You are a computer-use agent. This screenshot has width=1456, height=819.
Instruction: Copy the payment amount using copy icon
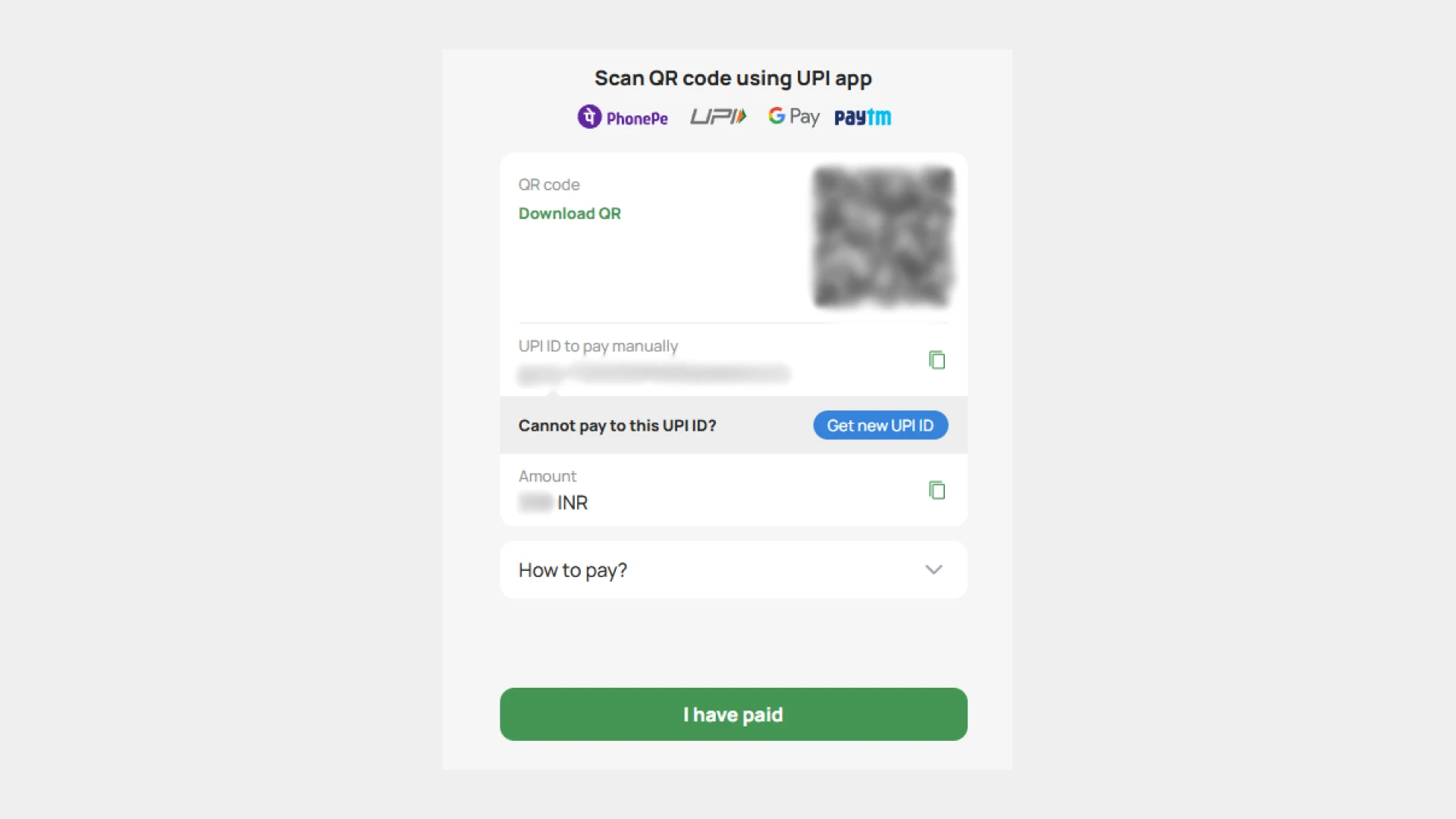[937, 491]
